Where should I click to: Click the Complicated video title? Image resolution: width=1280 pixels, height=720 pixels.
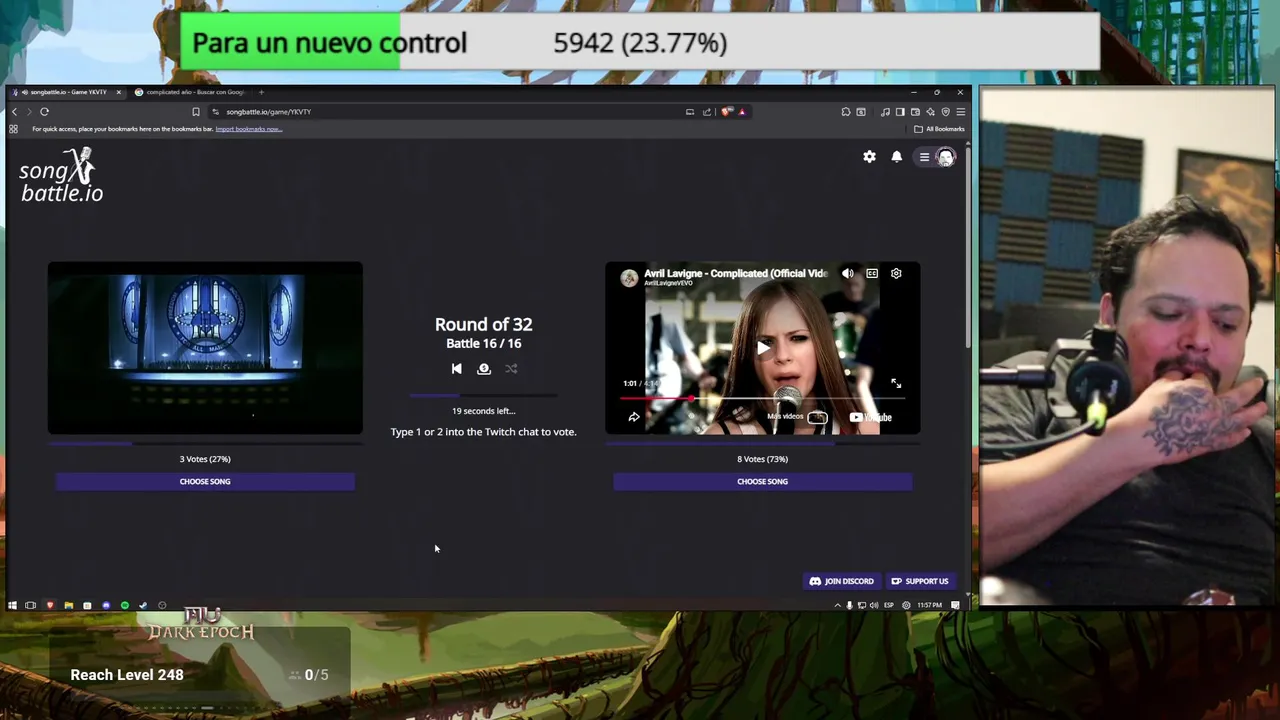point(736,273)
